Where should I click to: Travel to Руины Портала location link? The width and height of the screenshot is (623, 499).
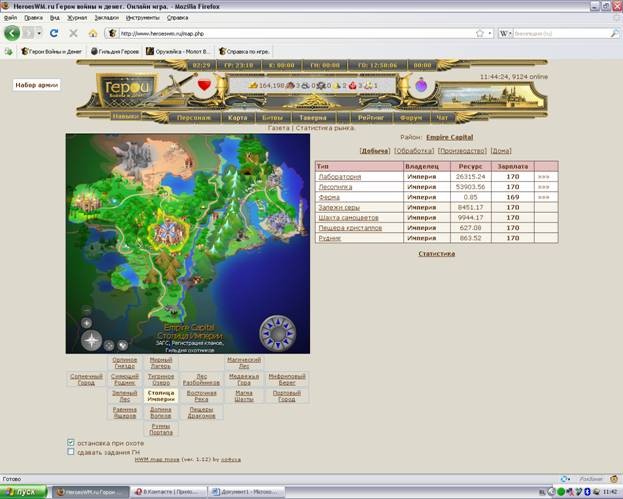pos(161,429)
